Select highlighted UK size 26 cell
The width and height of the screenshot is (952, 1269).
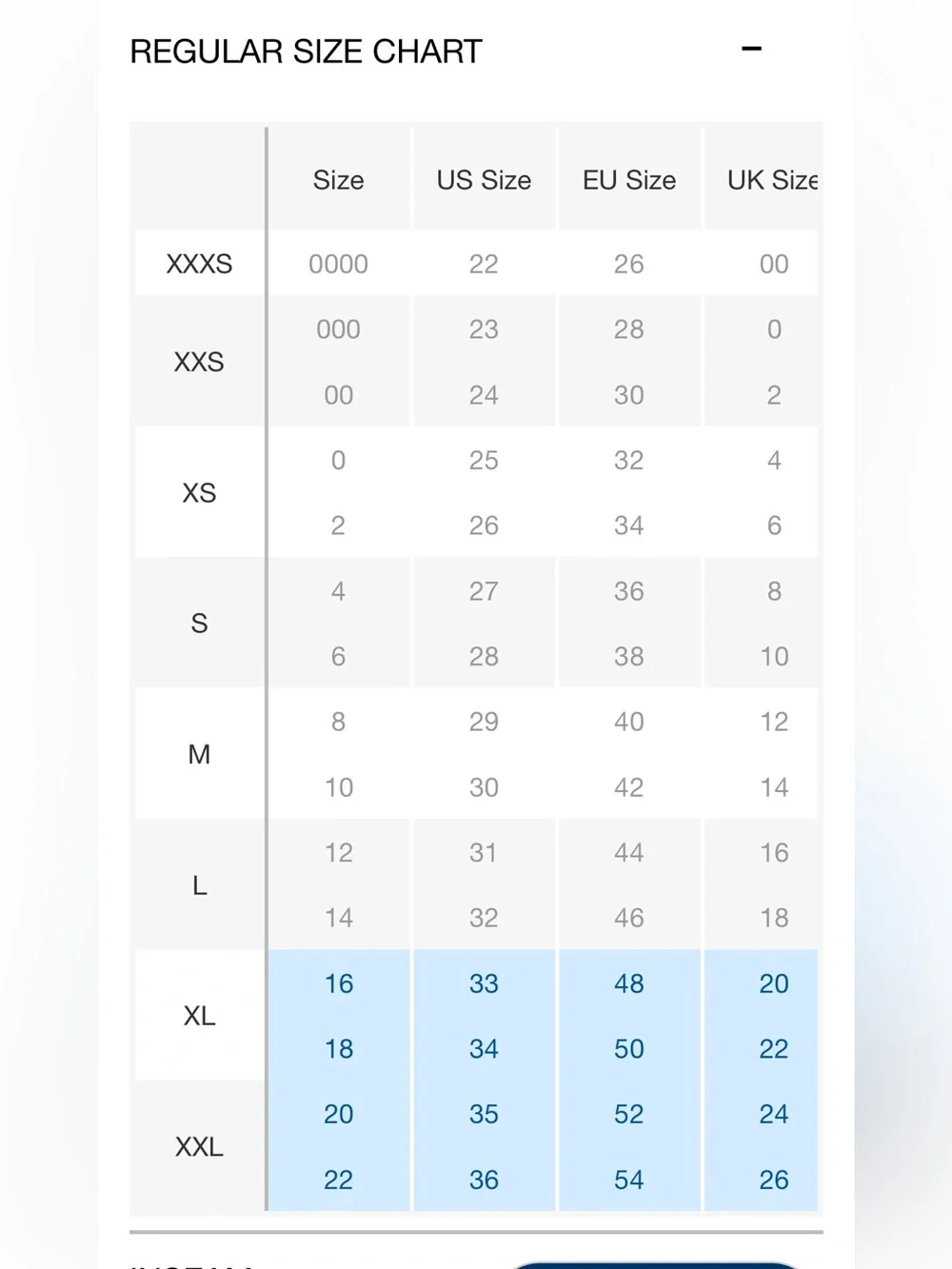point(773,1180)
